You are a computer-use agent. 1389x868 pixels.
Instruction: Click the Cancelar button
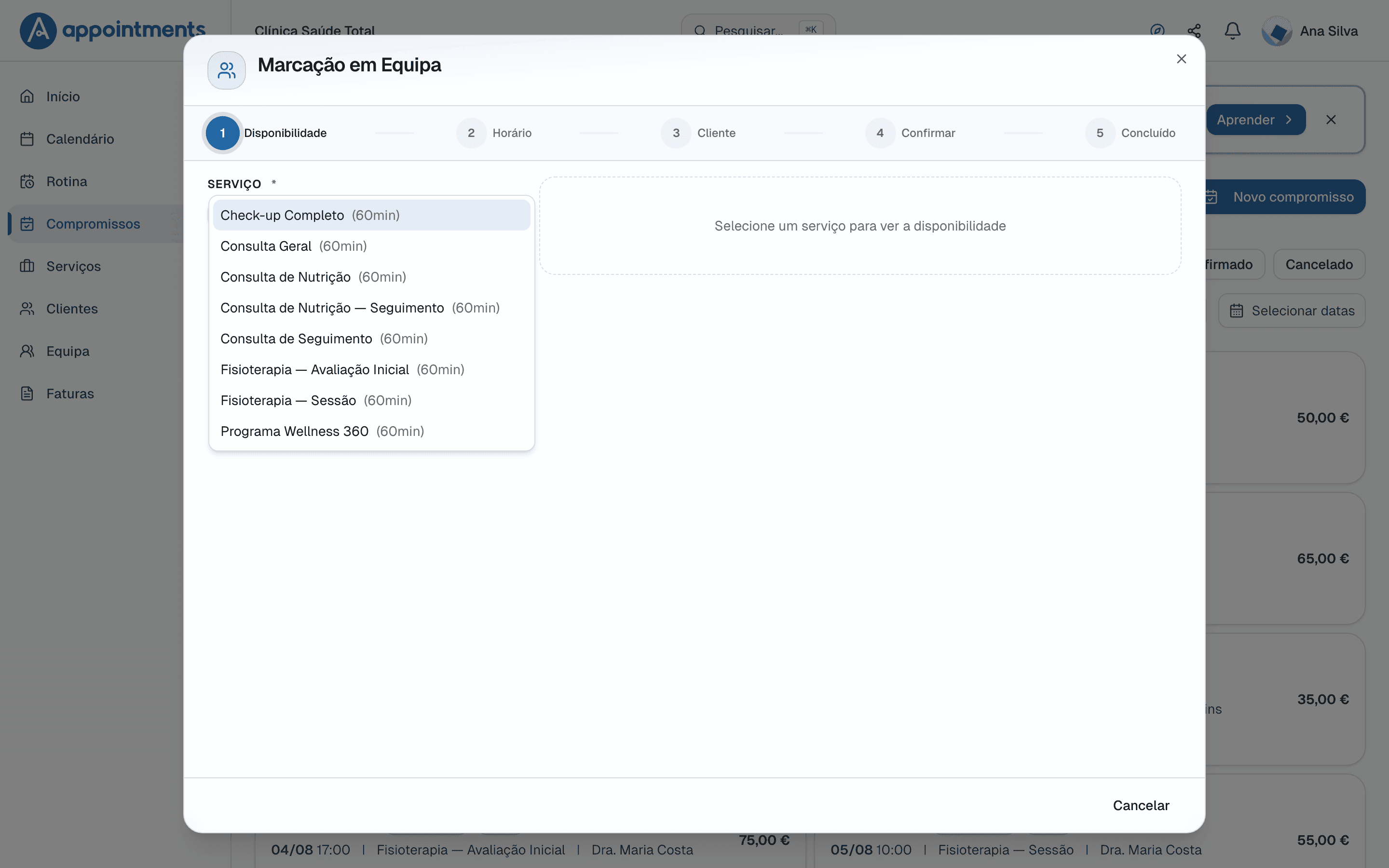1141,805
